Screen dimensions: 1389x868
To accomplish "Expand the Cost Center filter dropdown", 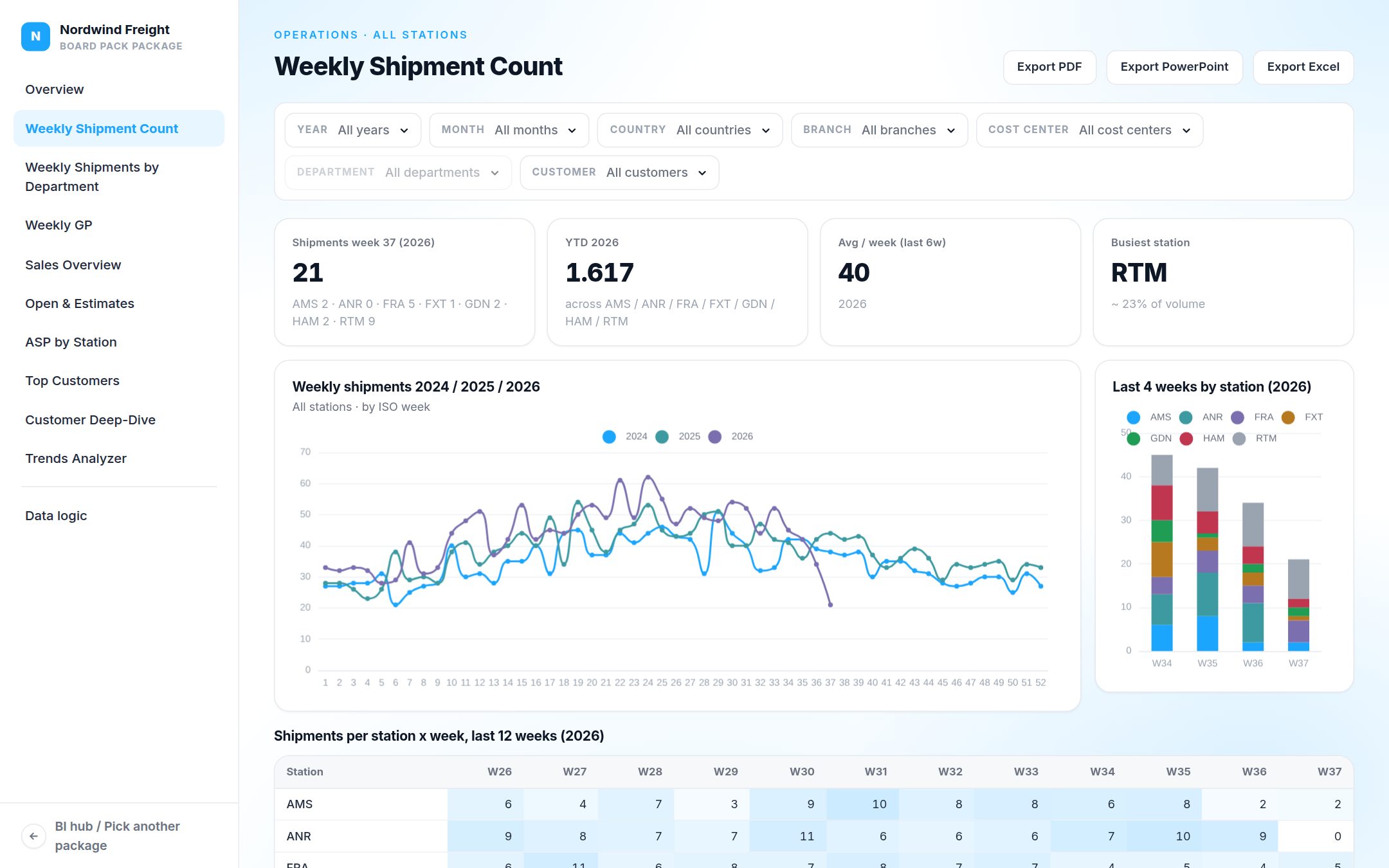I will (x=1089, y=130).
